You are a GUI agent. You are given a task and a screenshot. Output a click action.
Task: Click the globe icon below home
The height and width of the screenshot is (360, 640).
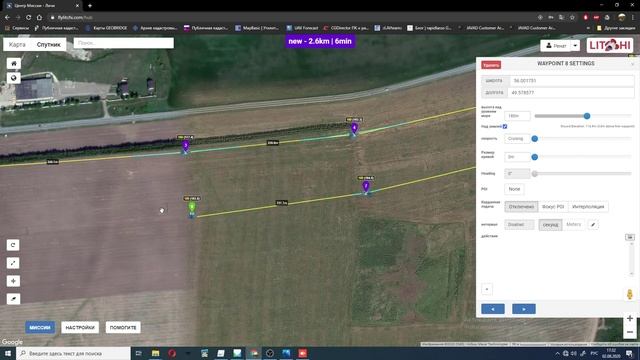click(x=13, y=78)
